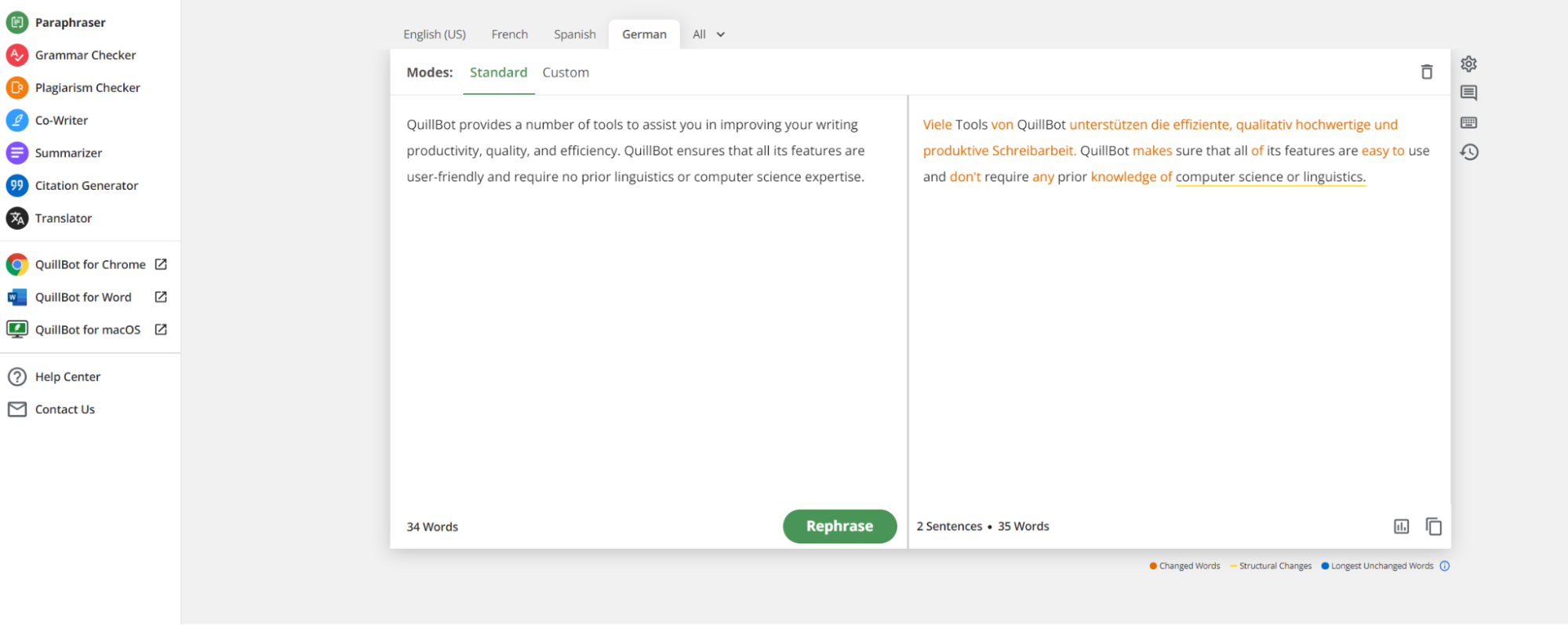The image size is (1568, 625).
Task: Expand the All languages dropdown
Action: tap(708, 35)
